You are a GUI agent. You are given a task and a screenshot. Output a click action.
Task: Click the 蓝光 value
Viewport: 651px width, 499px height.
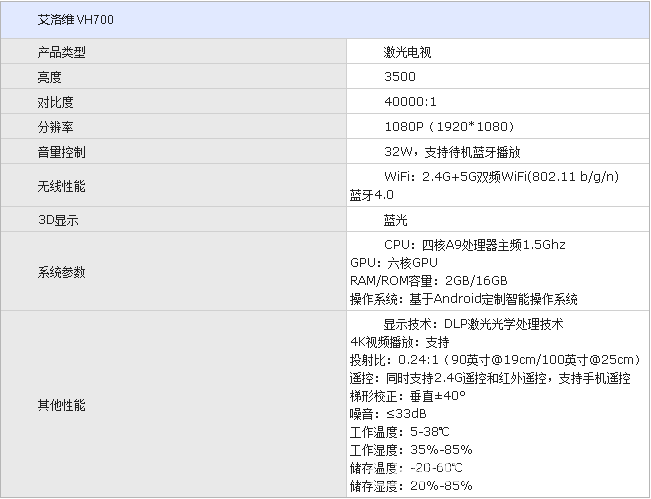395,220
